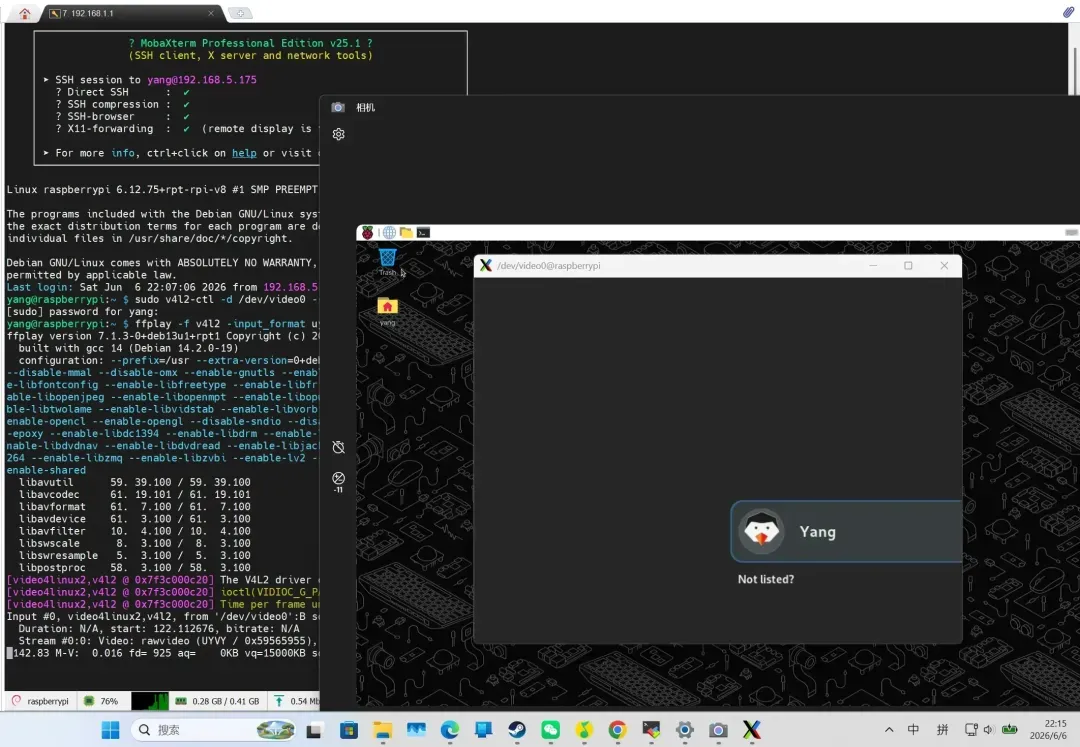Maximize the /dev/video0@raspberrypi window
This screenshot has width=1080, height=747.
pyautogui.click(x=908, y=266)
